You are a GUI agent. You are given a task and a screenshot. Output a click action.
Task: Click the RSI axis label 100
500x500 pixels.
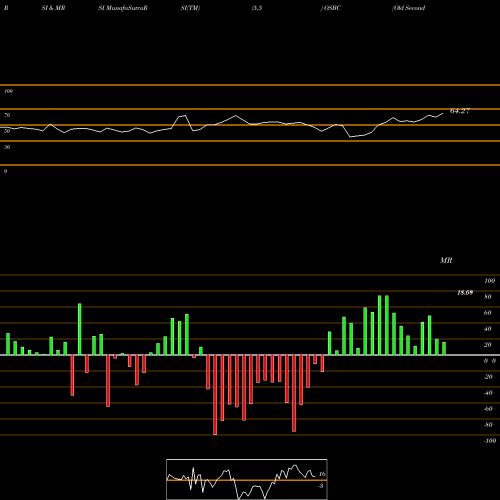pos(8,91)
